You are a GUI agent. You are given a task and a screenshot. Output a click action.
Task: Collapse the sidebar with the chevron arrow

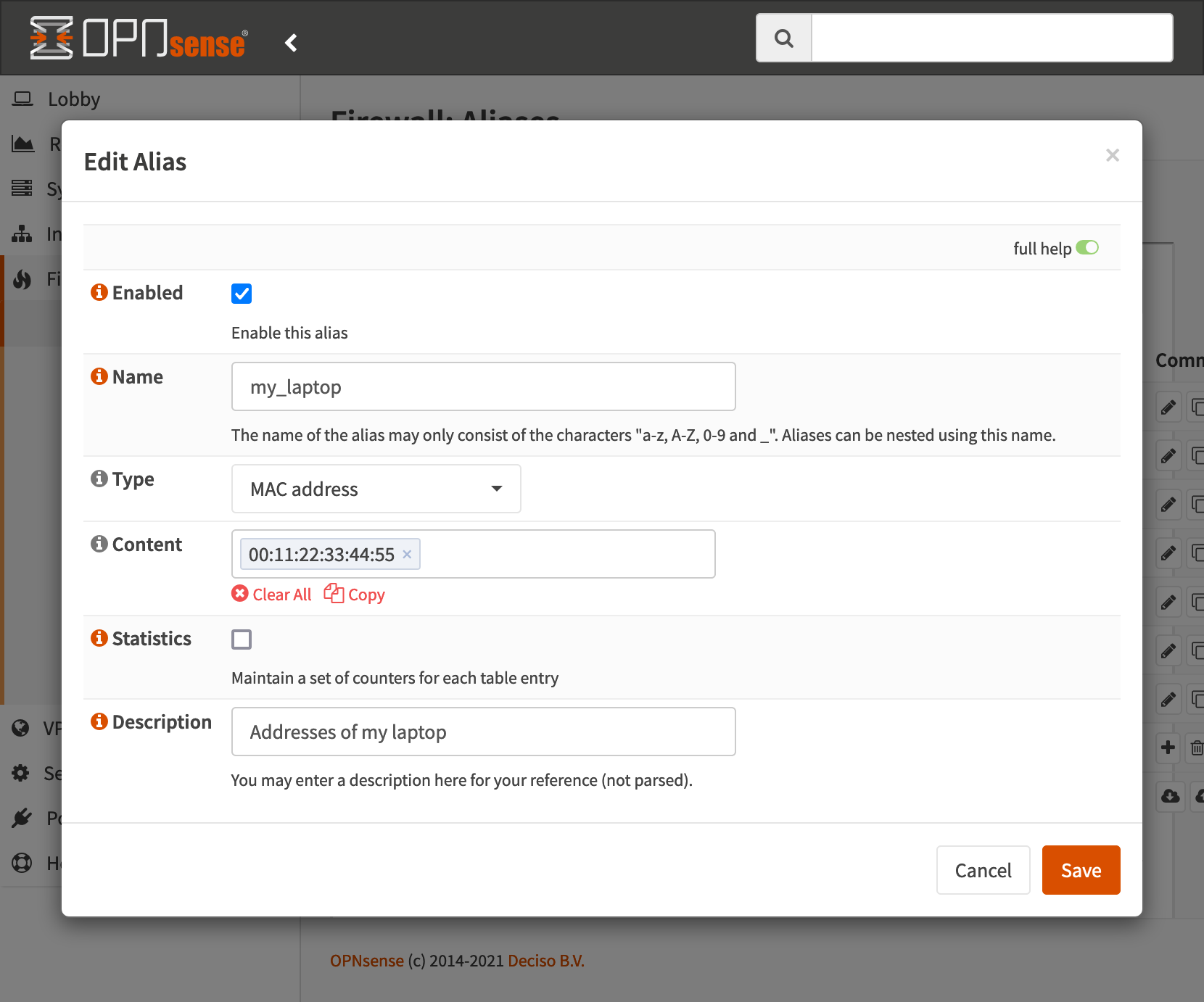pyautogui.click(x=292, y=43)
